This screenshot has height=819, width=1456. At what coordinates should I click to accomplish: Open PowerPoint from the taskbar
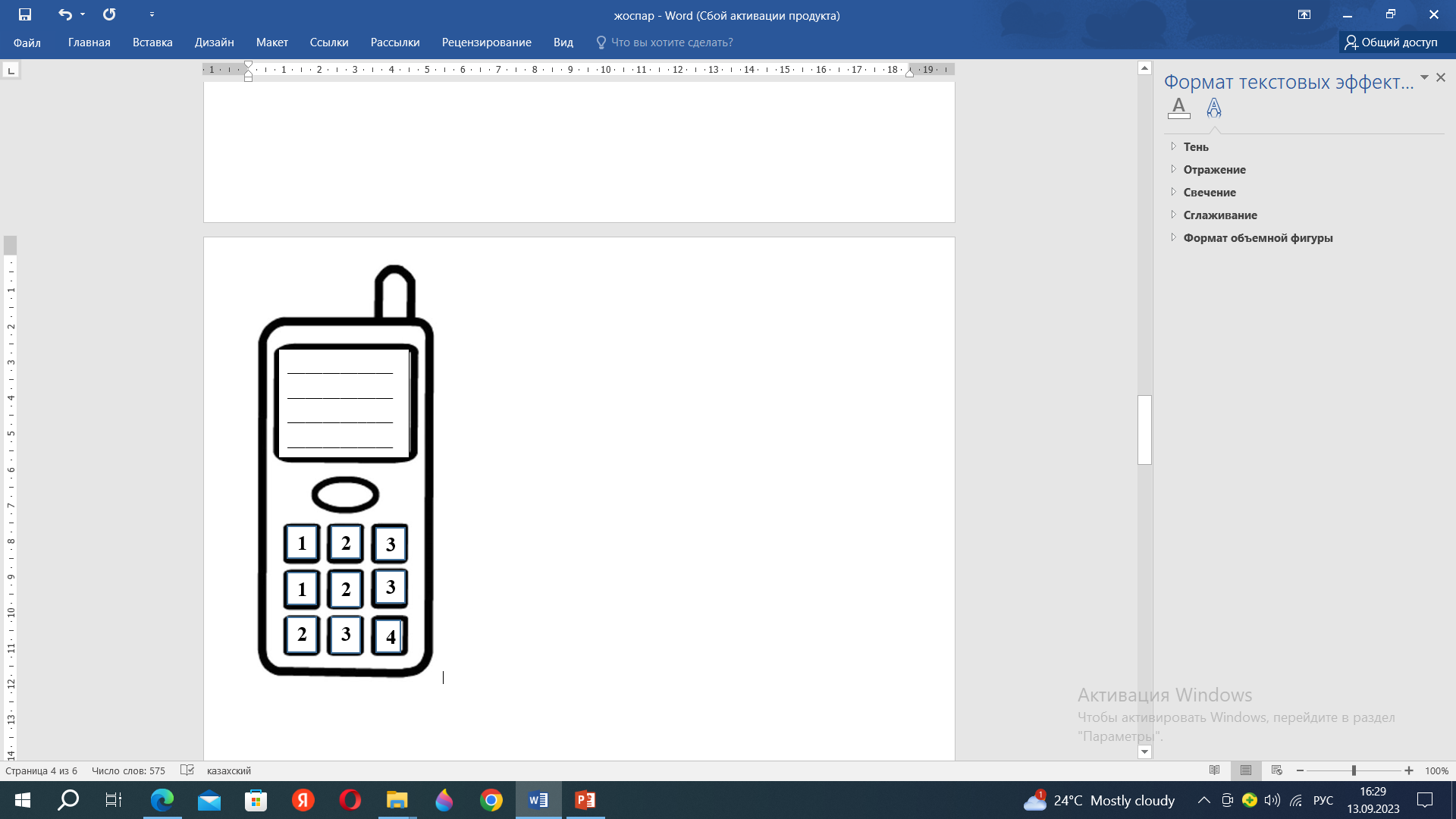pos(585,800)
